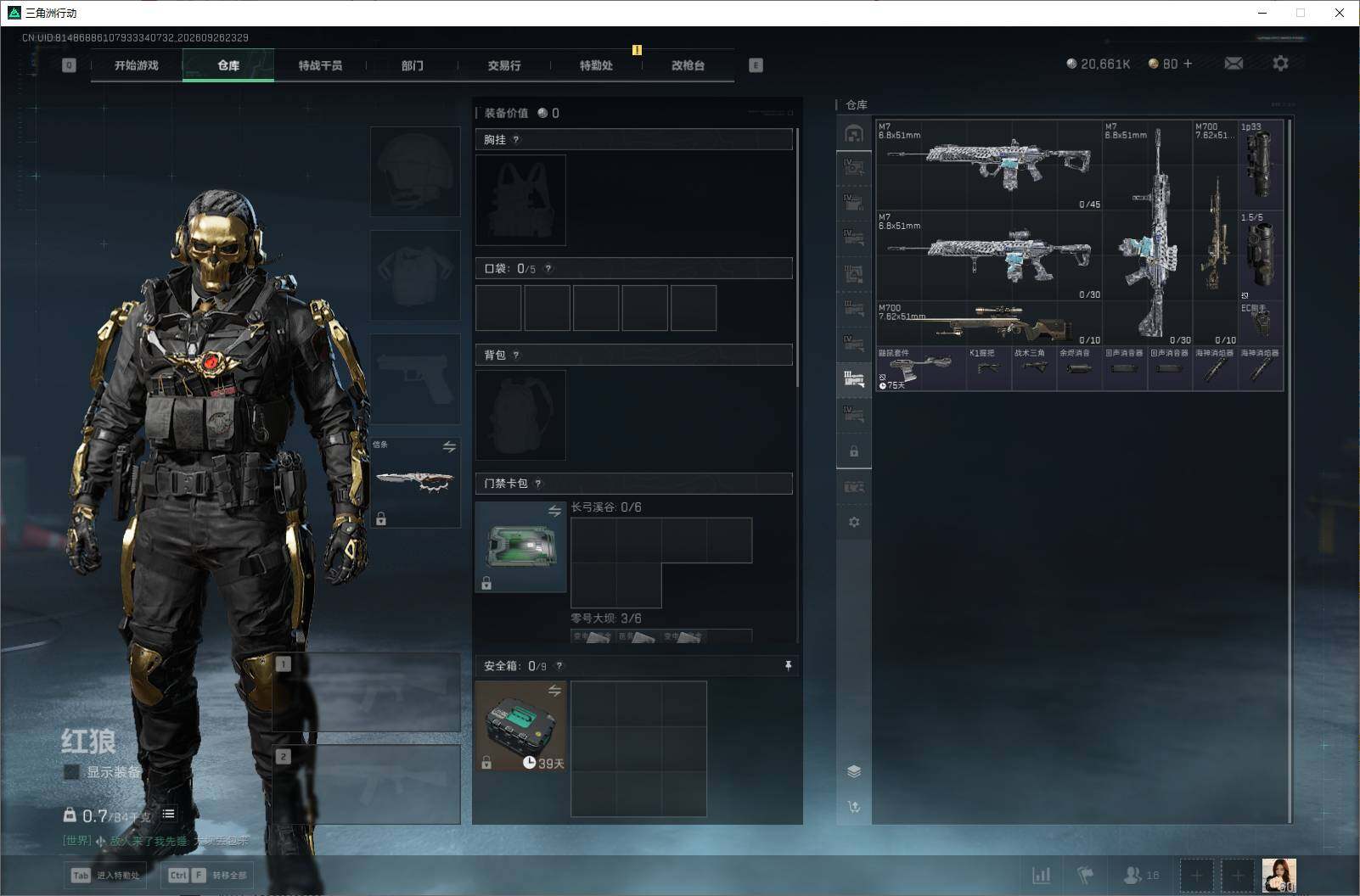Click the 胸挂 help question mark
This screenshot has width=1360, height=896.
pyautogui.click(x=516, y=139)
